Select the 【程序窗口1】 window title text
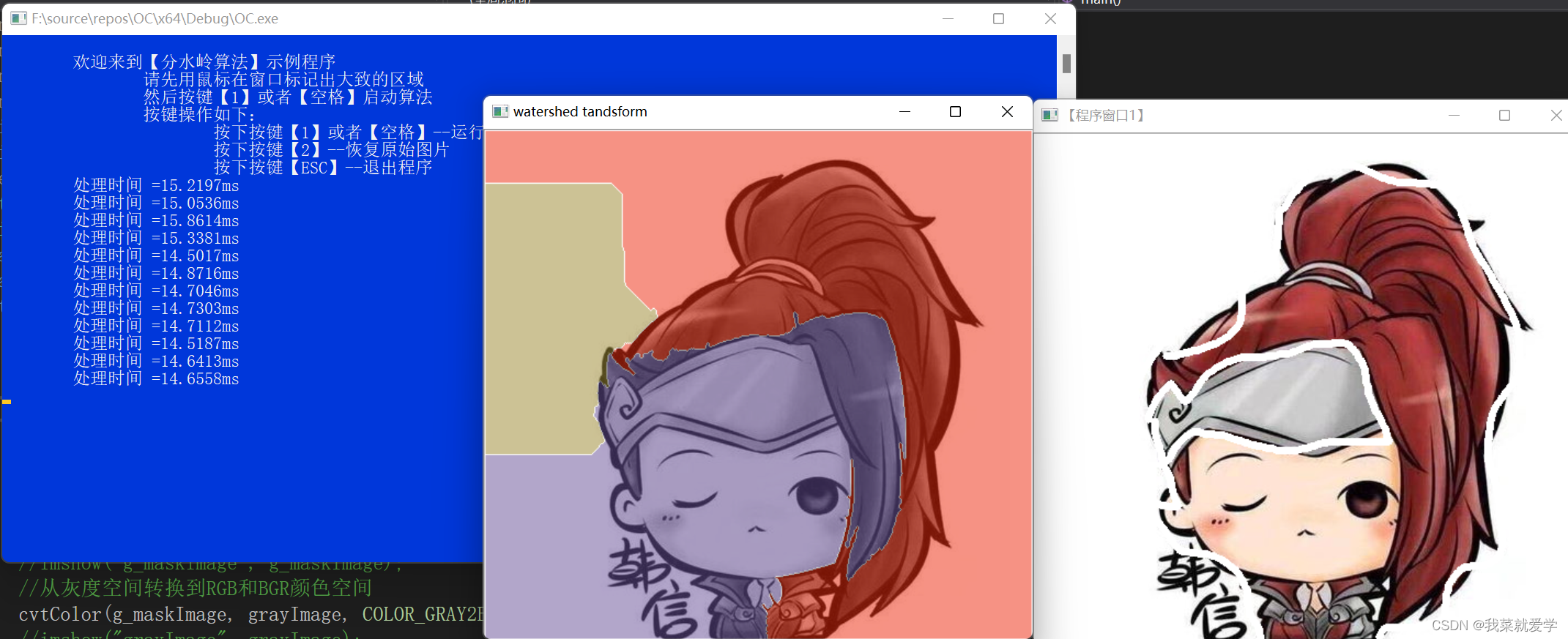 pyautogui.click(x=1104, y=116)
